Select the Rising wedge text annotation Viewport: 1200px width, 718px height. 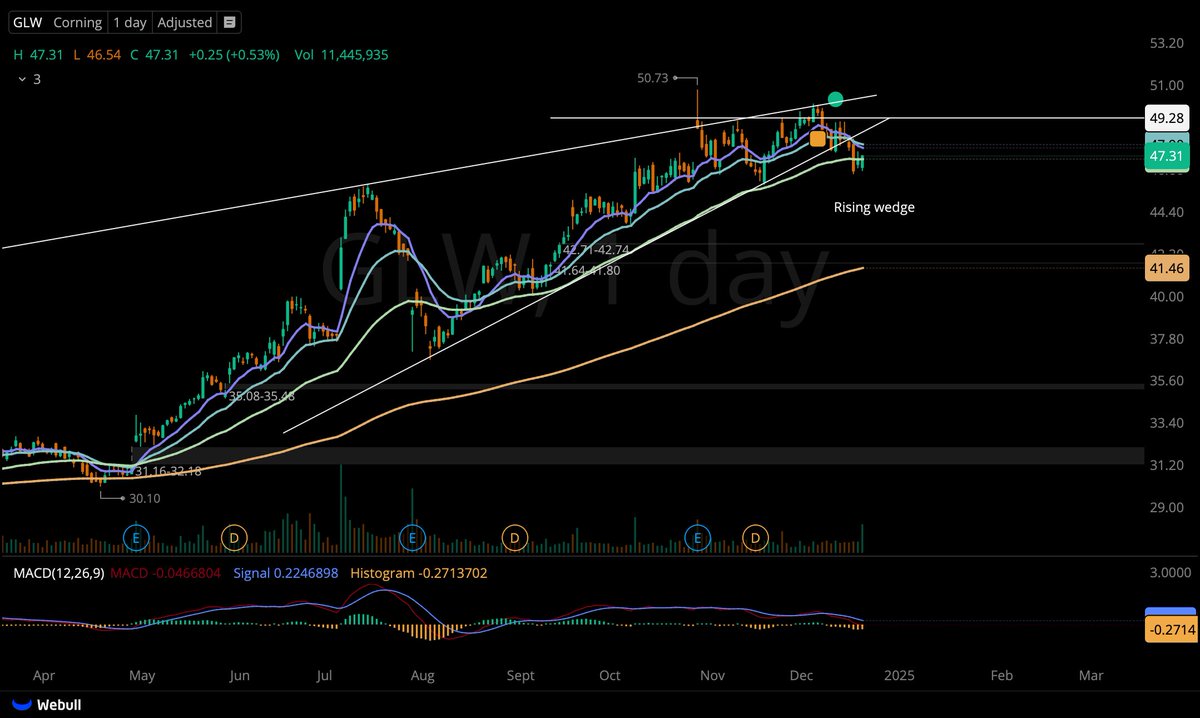pyautogui.click(x=874, y=208)
